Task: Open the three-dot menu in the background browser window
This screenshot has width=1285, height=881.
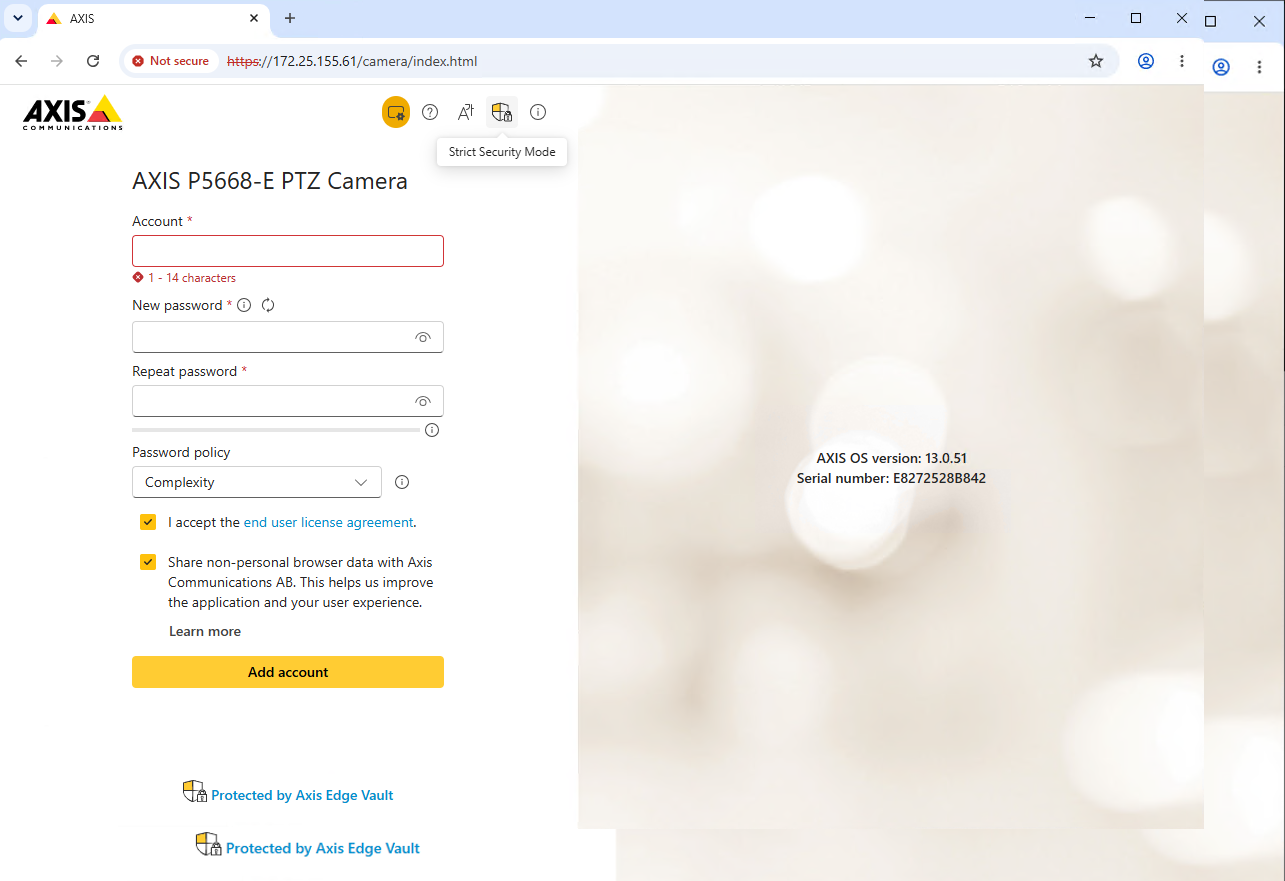Action: (1259, 67)
